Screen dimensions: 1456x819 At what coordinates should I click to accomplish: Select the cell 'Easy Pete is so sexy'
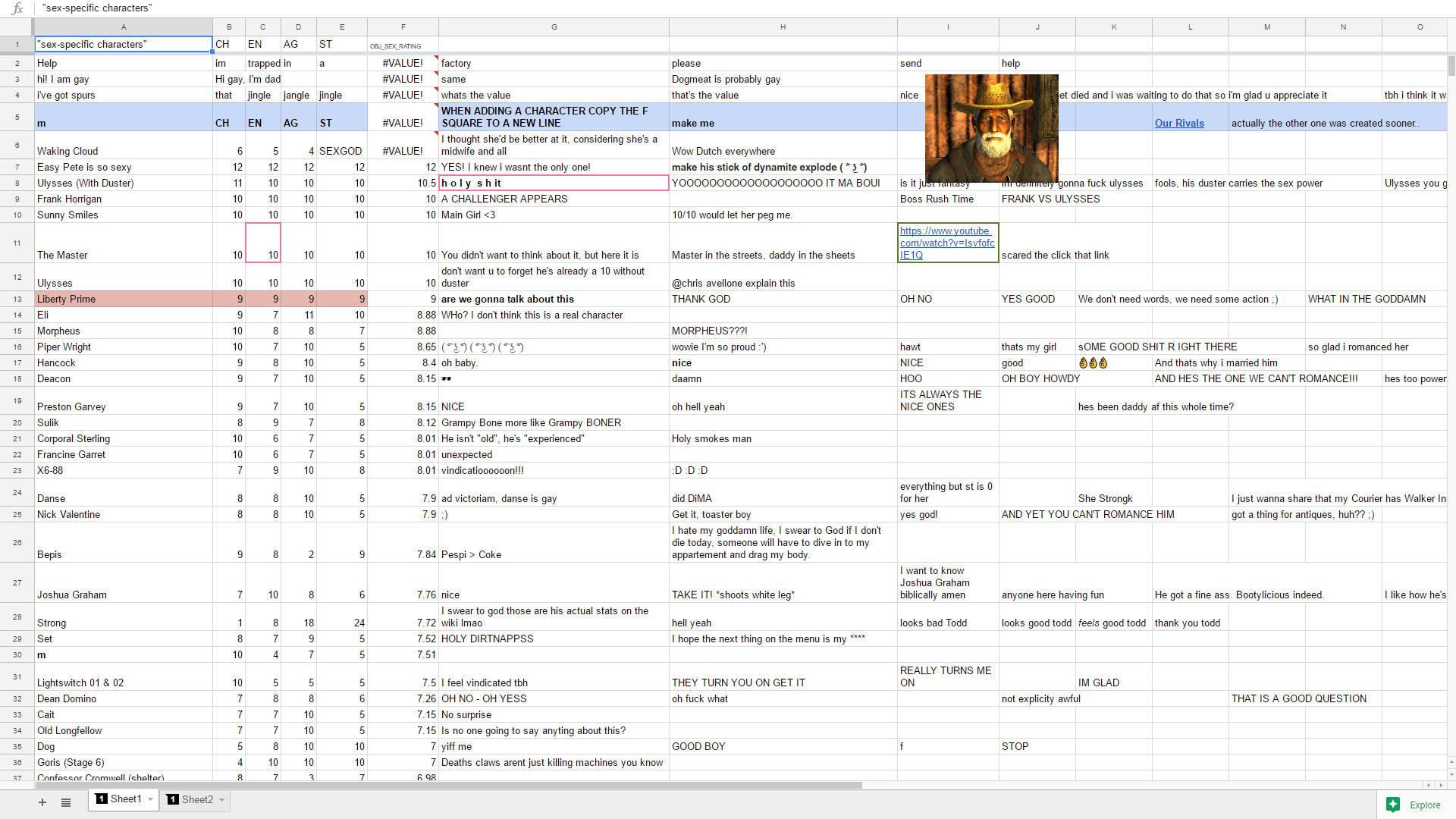[124, 168]
